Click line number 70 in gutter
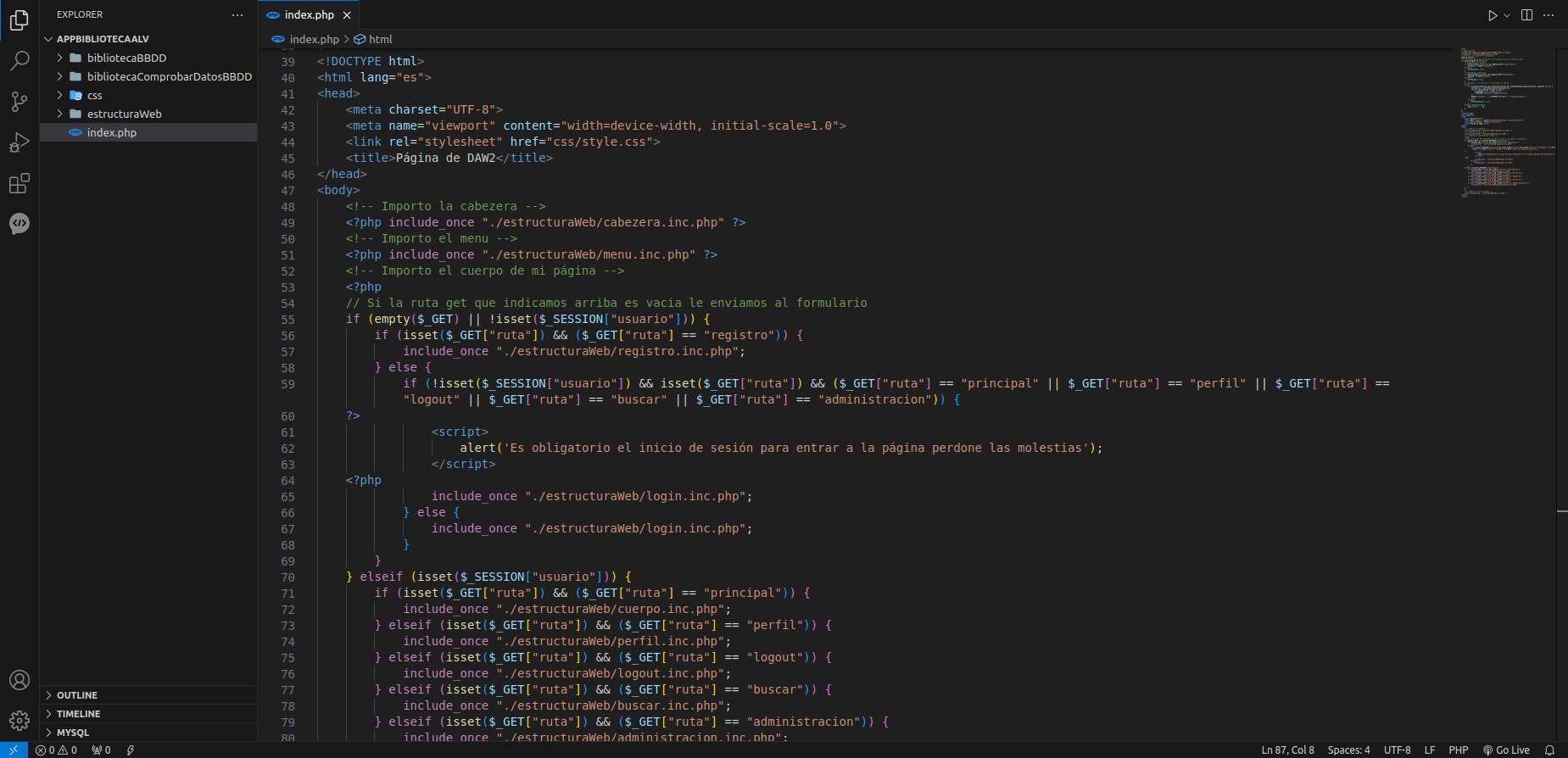Screen dimensions: 1568x758 pyautogui.click(x=287, y=577)
